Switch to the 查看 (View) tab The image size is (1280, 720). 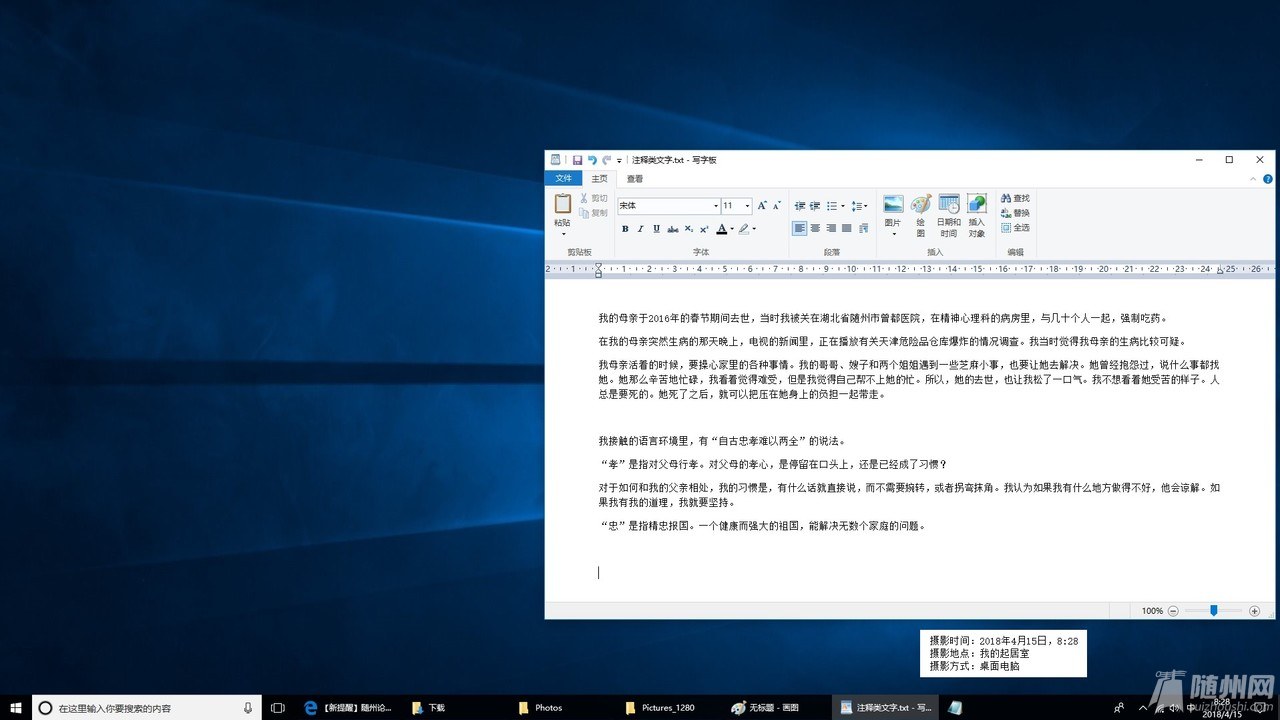pos(635,179)
